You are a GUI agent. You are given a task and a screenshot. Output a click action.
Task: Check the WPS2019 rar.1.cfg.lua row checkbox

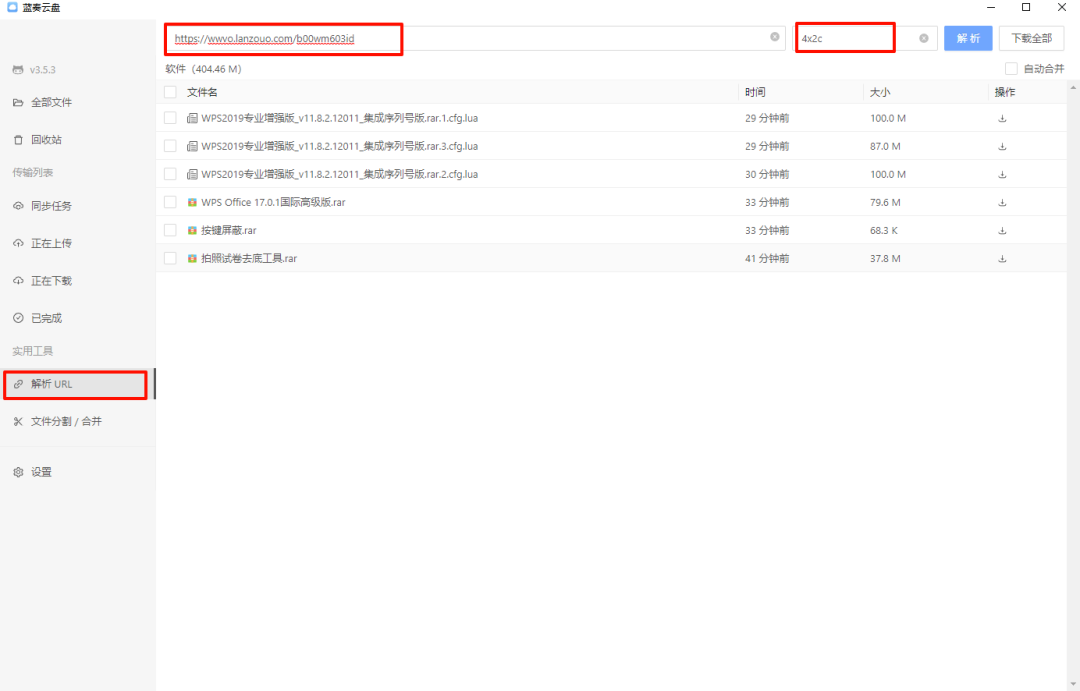coord(170,118)
